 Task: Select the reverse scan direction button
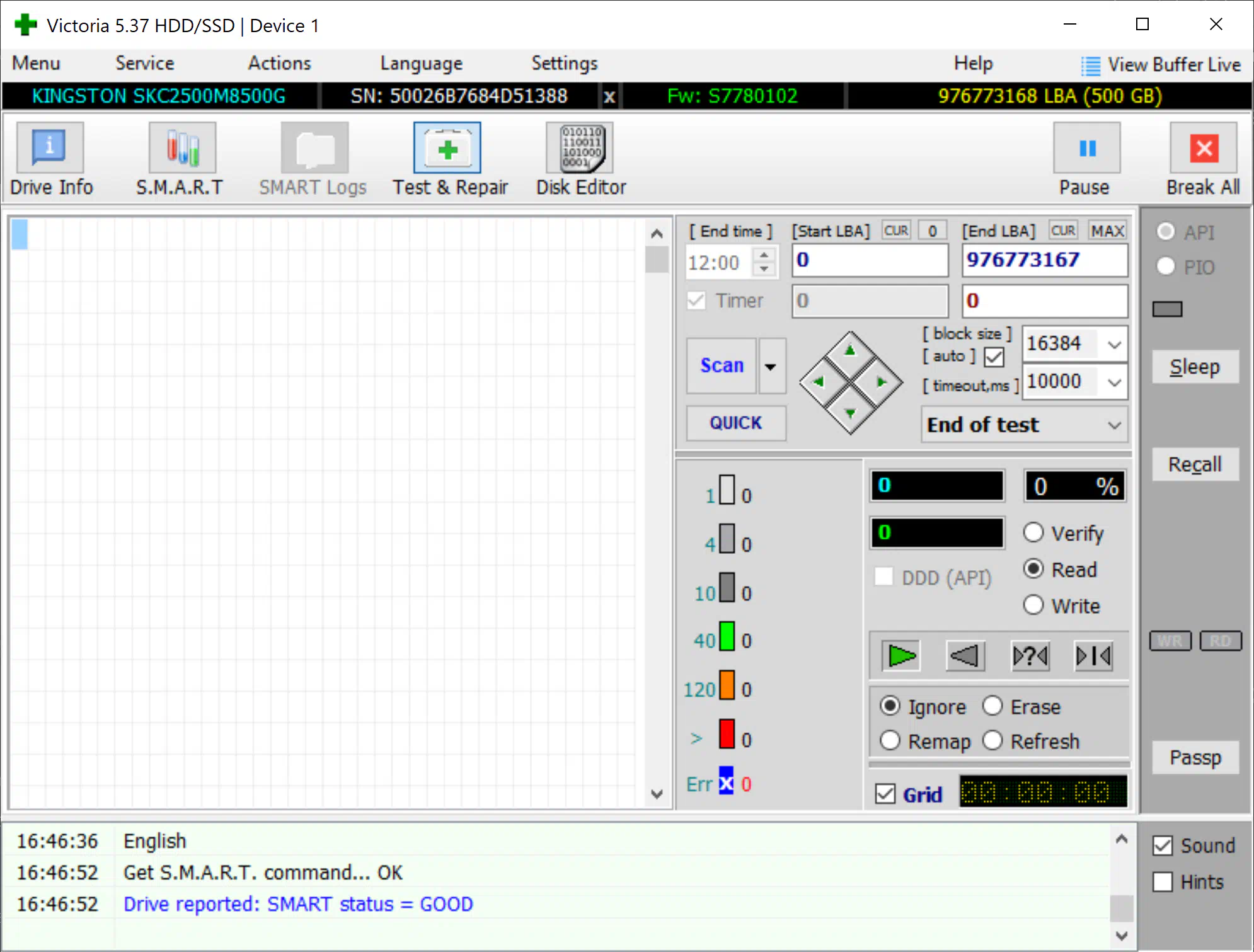tap(965, 656)
